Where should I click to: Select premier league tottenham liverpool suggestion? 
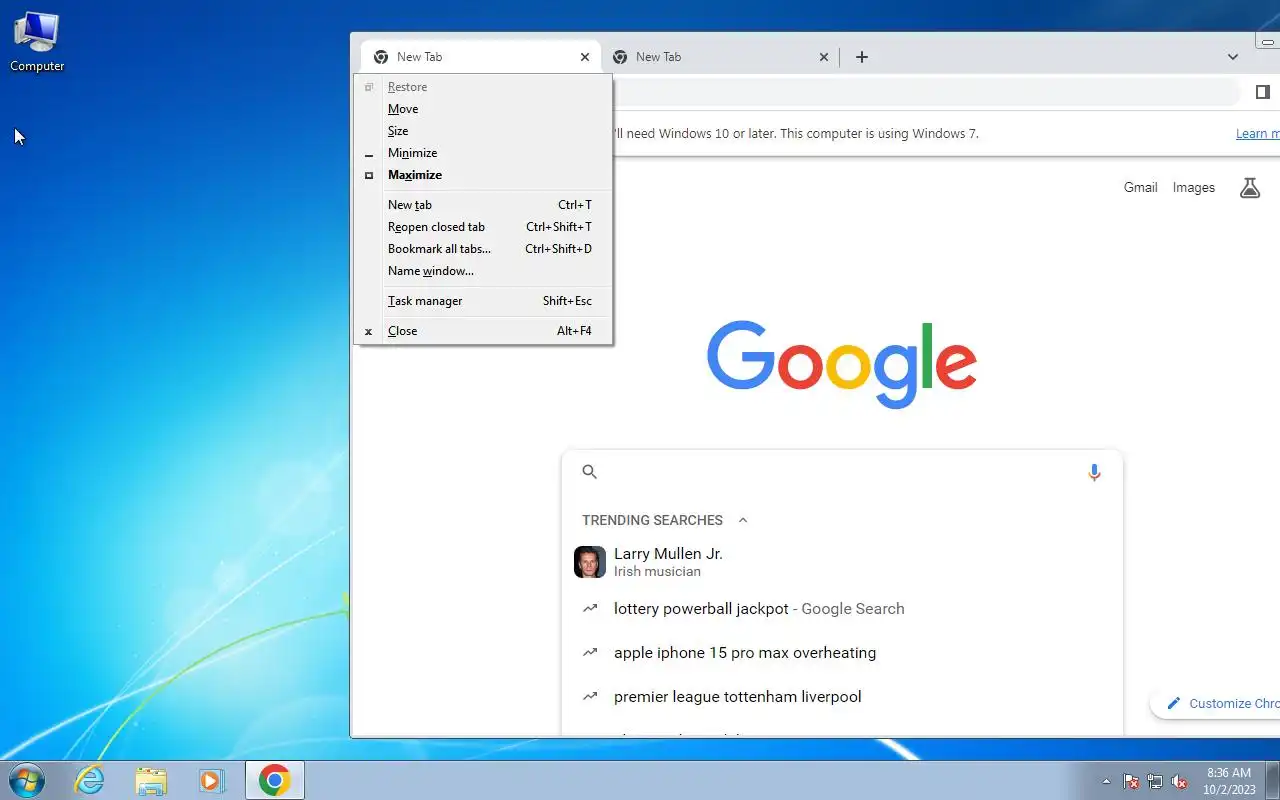[842, 696]
